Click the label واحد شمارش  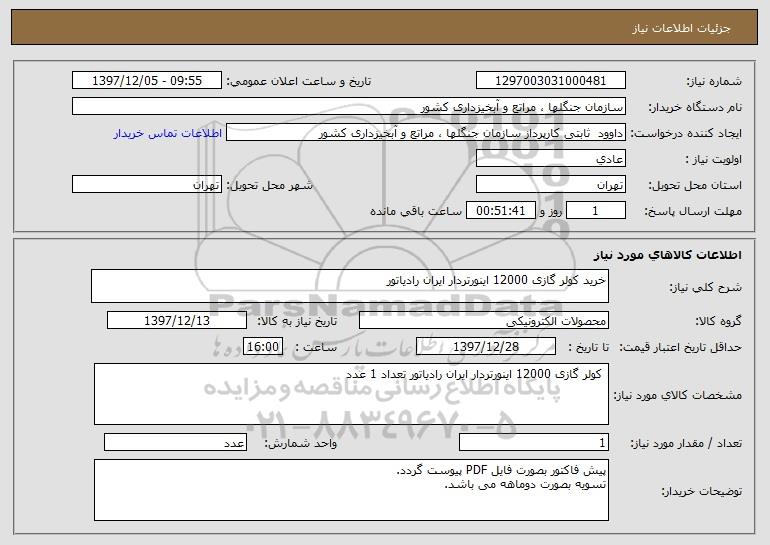pos(301,443)
